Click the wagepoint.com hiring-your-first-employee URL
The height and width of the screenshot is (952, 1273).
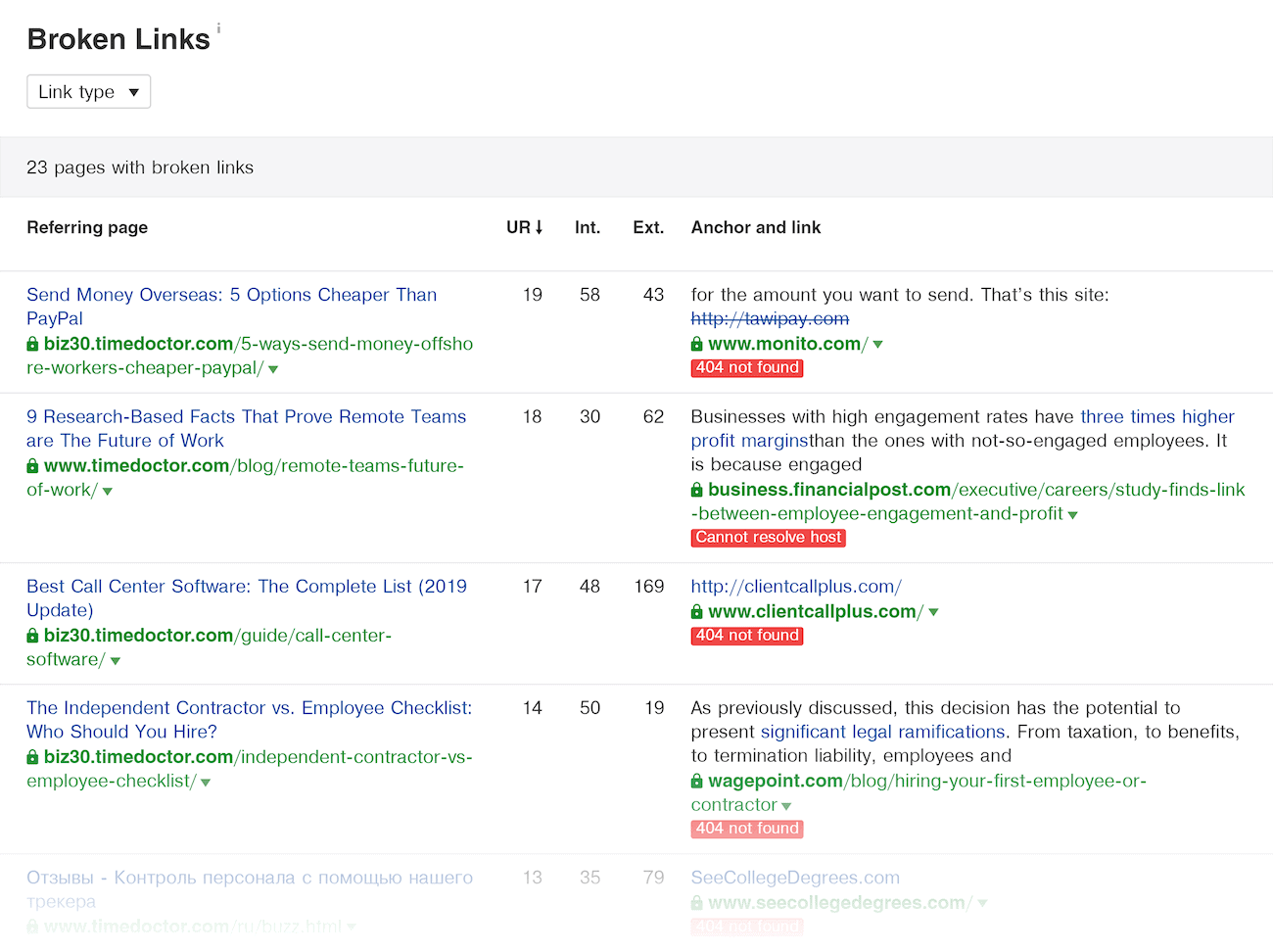919,792
